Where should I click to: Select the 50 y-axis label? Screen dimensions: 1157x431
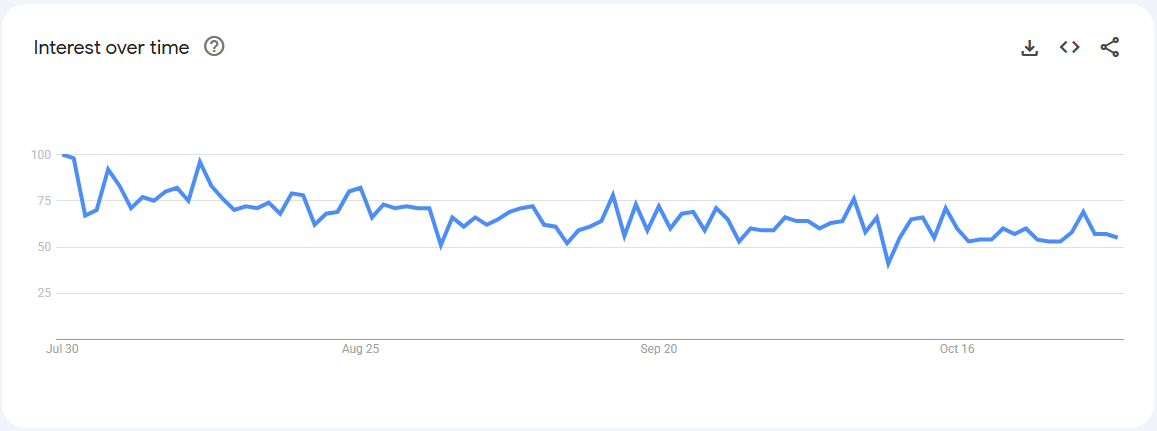43,247
